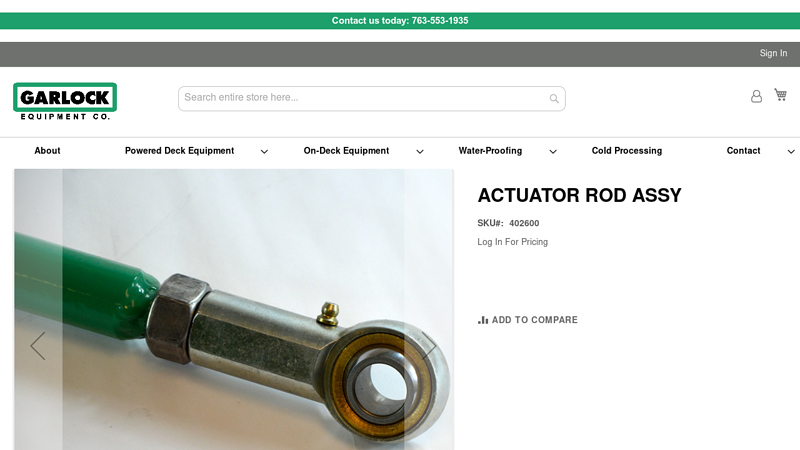Expand the On-Deck Equipment submenu chevron
The height and width of the screenshot is (450, 800).
point(420,152)
